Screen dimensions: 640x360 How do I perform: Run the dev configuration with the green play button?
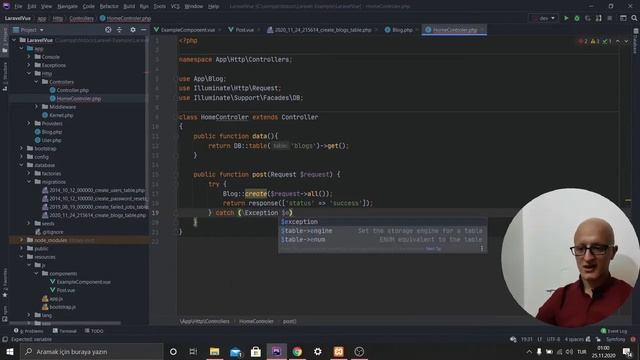(x=566, y=18)
